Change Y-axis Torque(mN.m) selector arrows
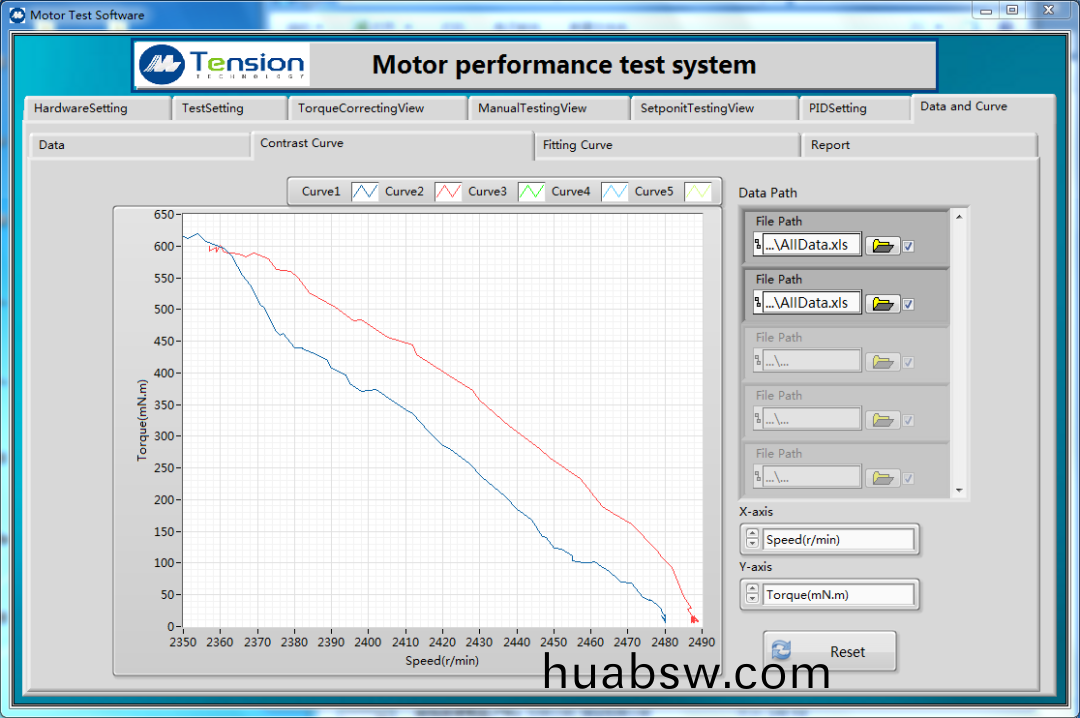1080x718 pixels. tap(752, 595)
